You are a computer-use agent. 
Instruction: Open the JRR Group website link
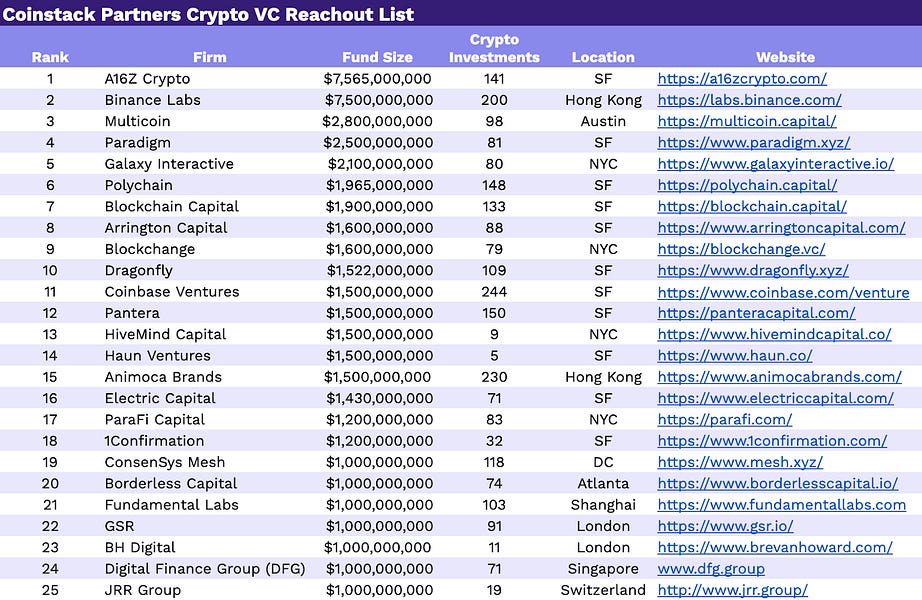coord(731,590)
